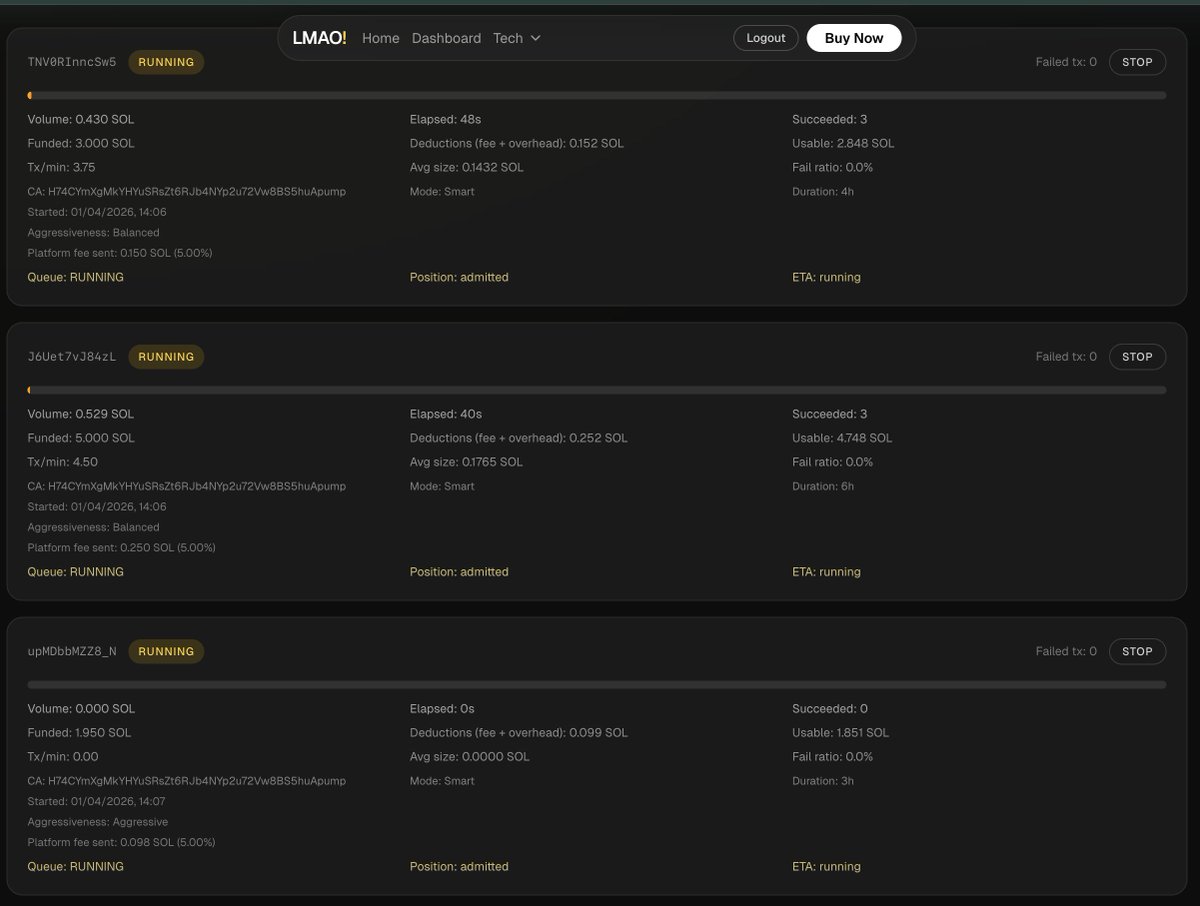
Task: Click 'Platform fee sent: 0.150 SOL (5.00%)'
Action: coord(120,253)
